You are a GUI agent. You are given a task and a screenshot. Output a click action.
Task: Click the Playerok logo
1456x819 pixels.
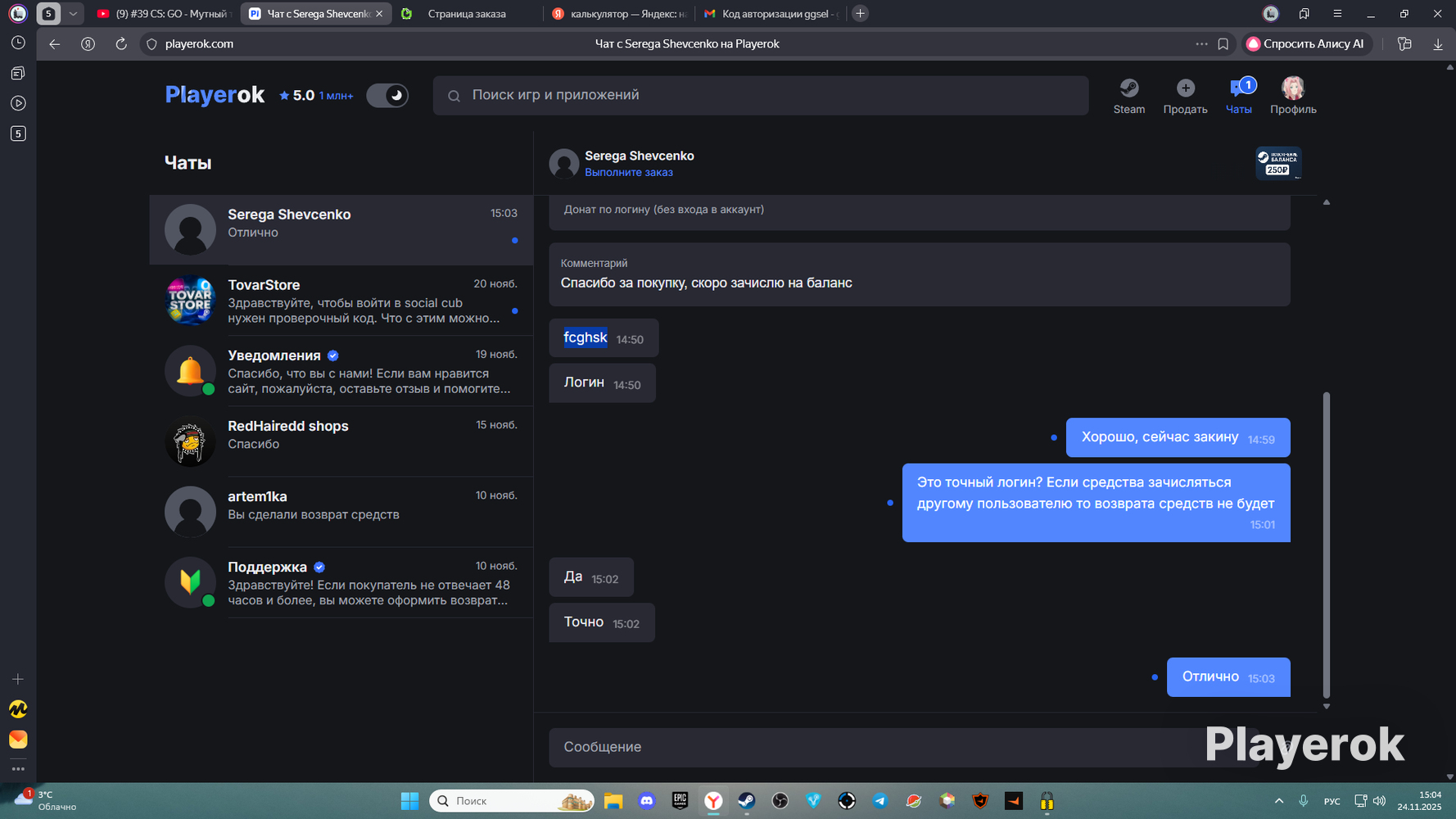(x=215, y=95)
